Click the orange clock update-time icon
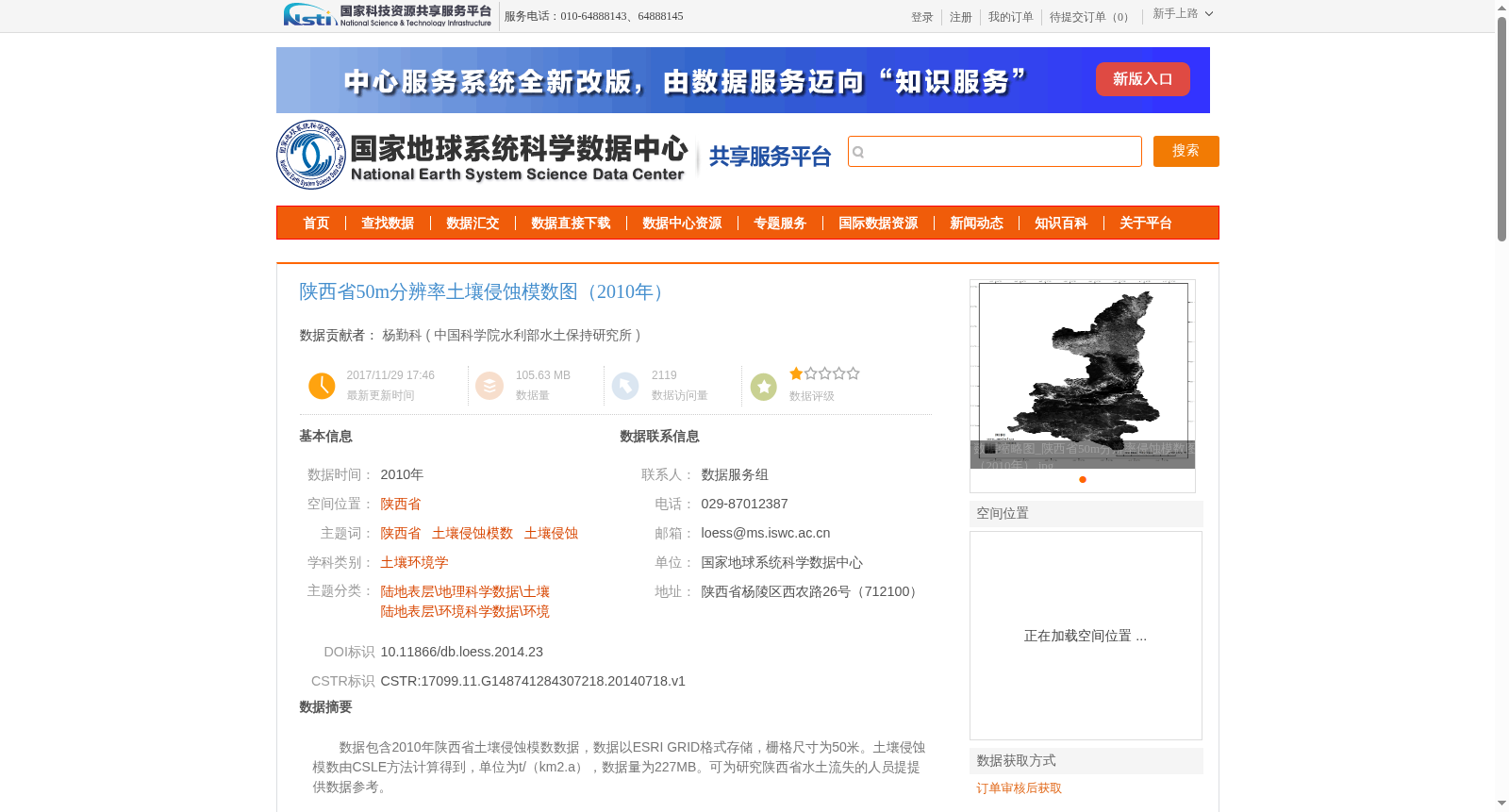The width and height of the screenshot is (1509, 812). [322, 386]
